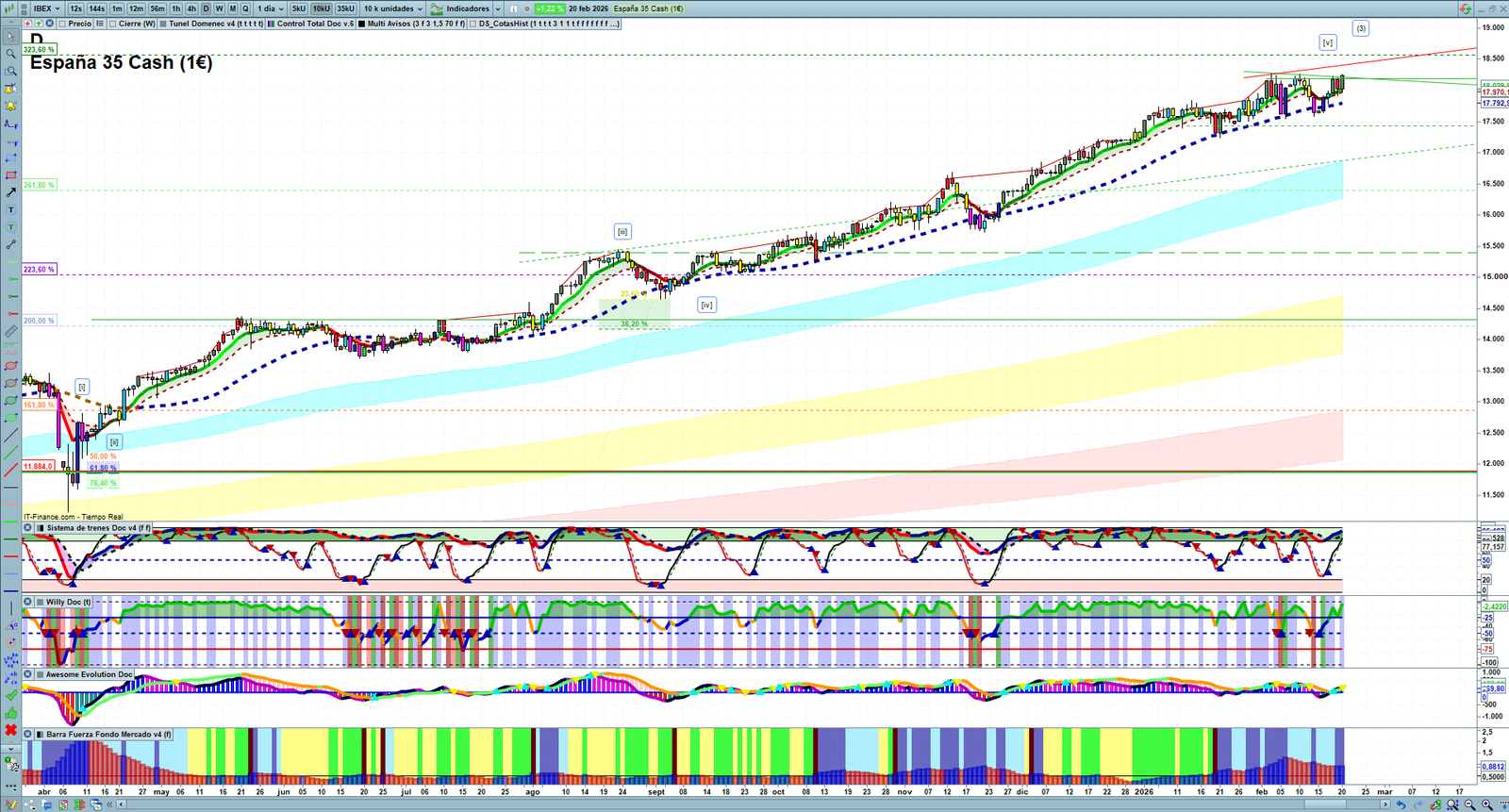The width and height of the screenshot is (1509, 812).
Task: Toggle the Precio checkbox
Action: click(62, 24)
